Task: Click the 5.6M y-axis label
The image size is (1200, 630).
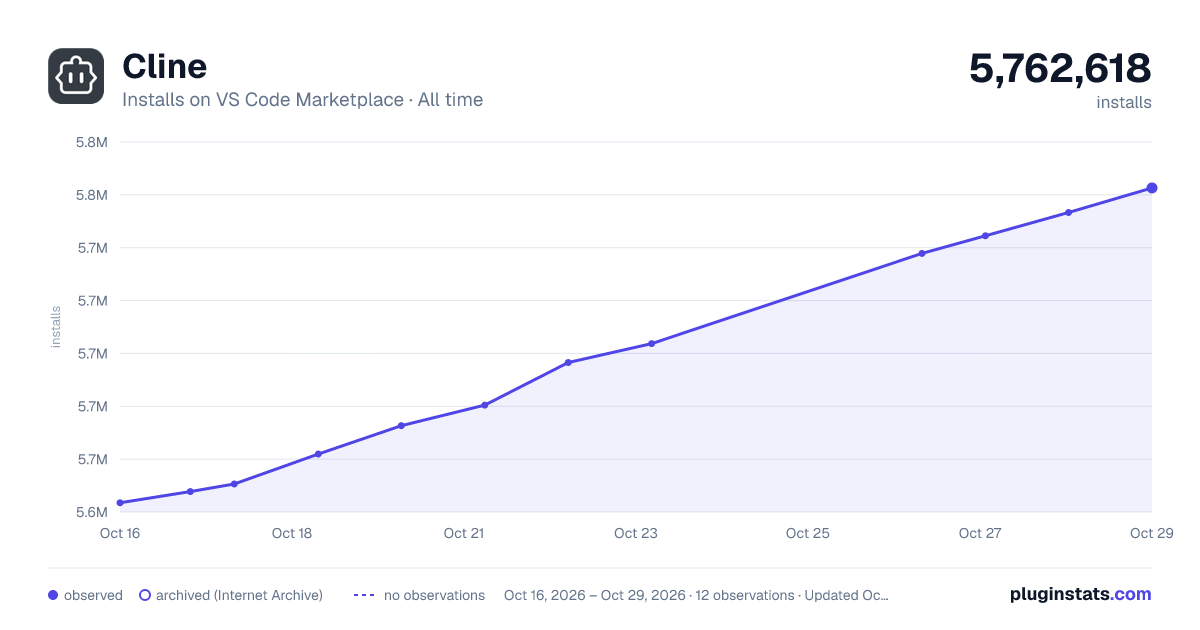Action: click(x=92, y=512)
